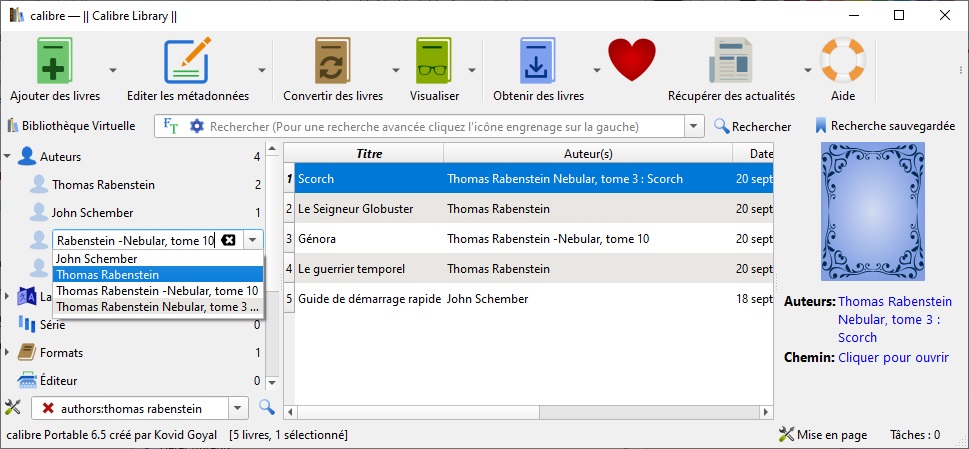Click Obtenir des livres icon
The image size is (969, 449).
(538, 61)
